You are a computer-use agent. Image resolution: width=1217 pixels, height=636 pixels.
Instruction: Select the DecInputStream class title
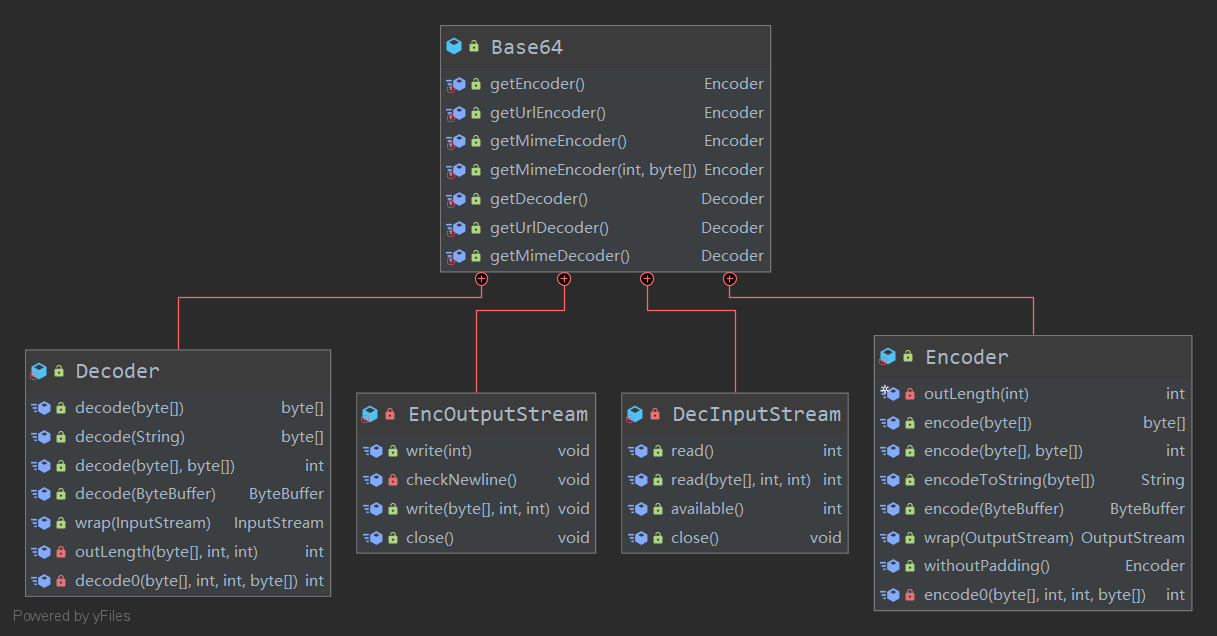click(757, 414)
